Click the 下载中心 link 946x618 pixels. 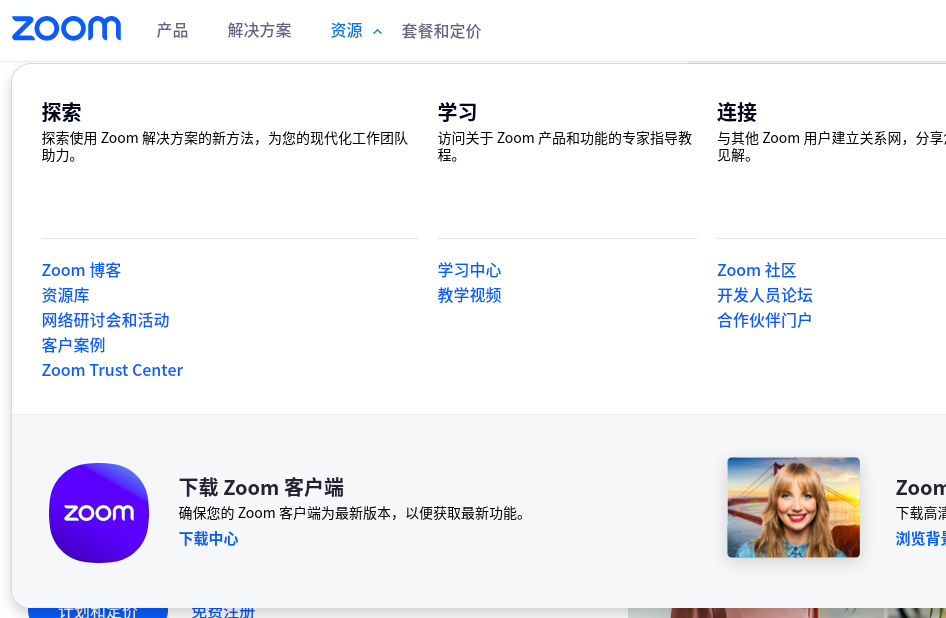tap(208, 539)
